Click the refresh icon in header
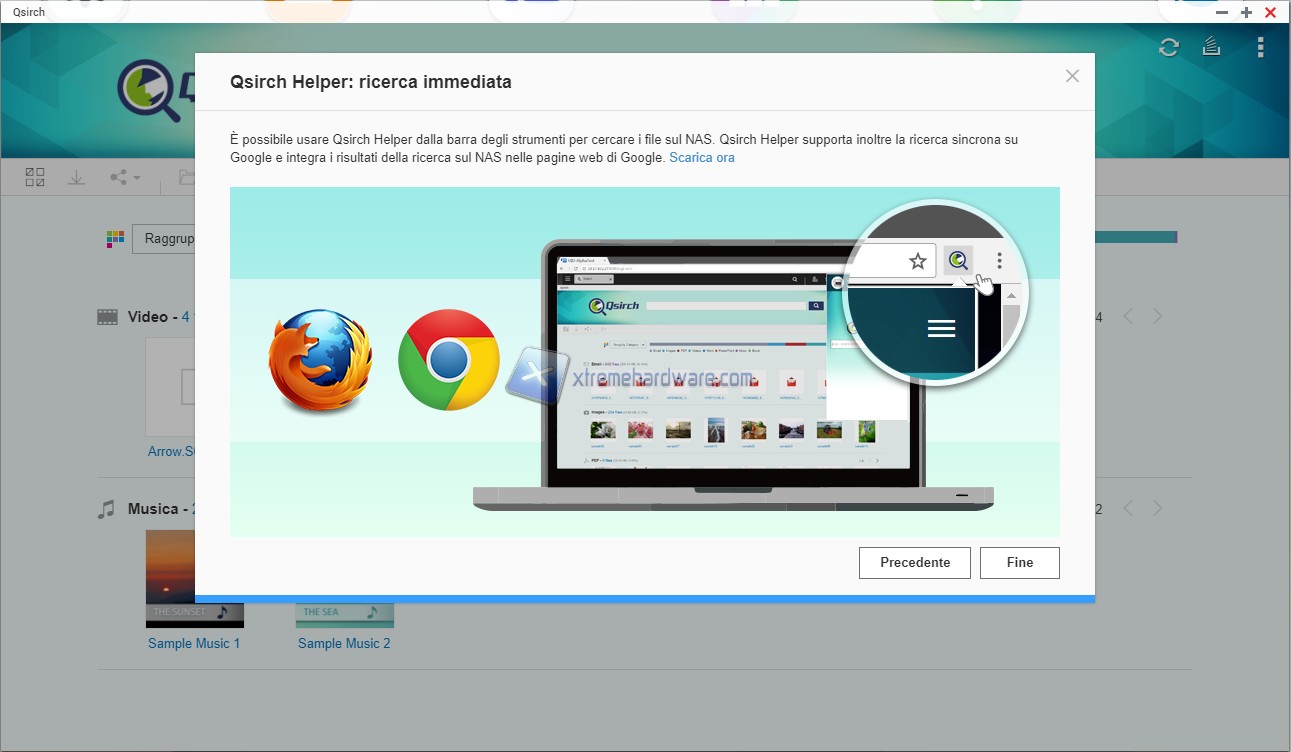The width and height of the screenshot is (1291, 752). coord(1168,47)
